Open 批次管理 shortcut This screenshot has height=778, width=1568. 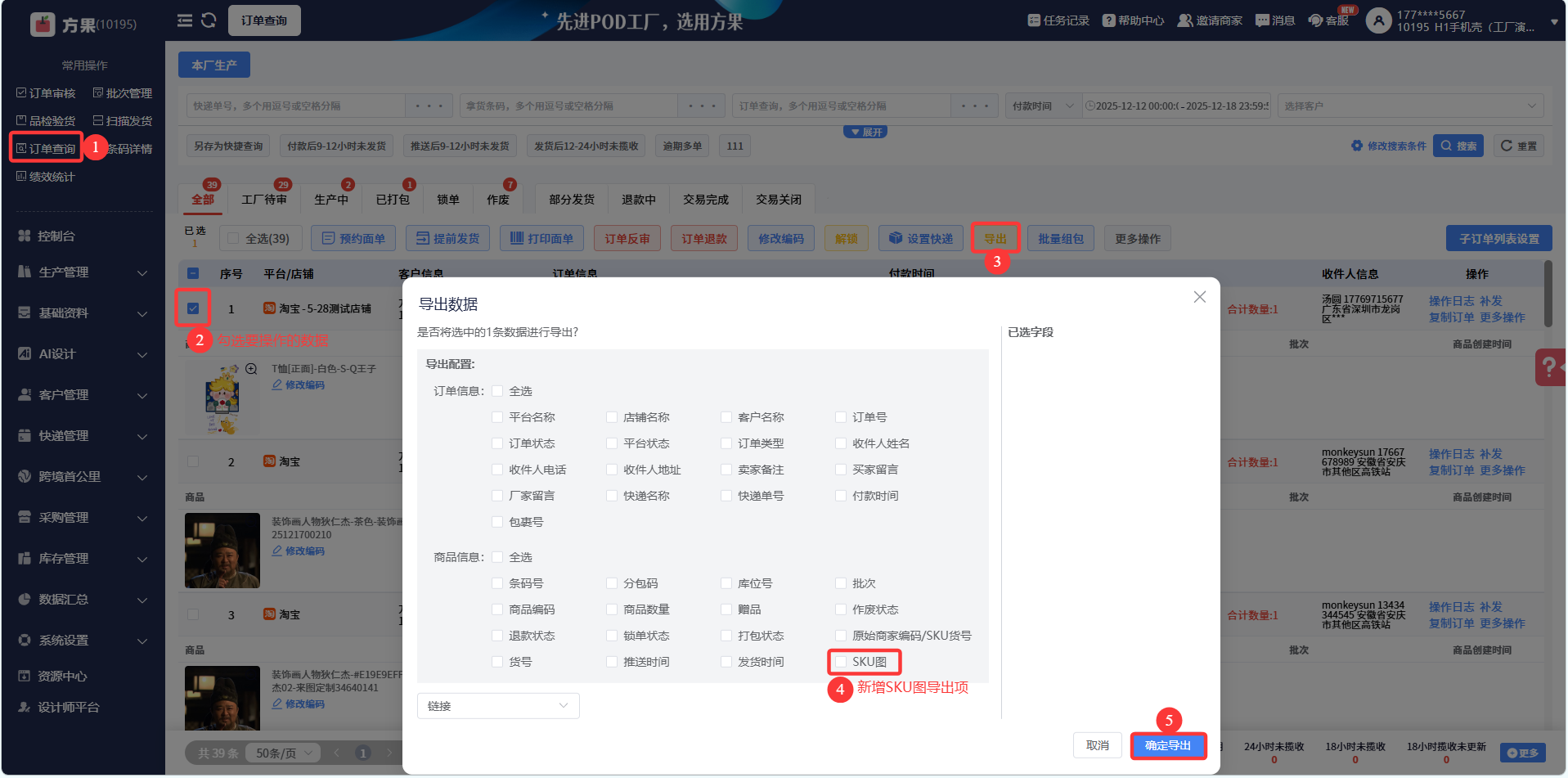point(123,93)
